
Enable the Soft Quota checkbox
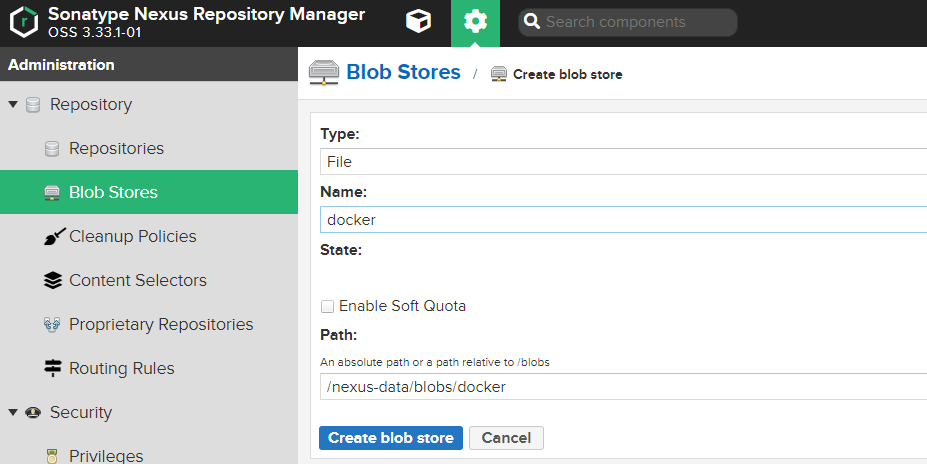327,306
